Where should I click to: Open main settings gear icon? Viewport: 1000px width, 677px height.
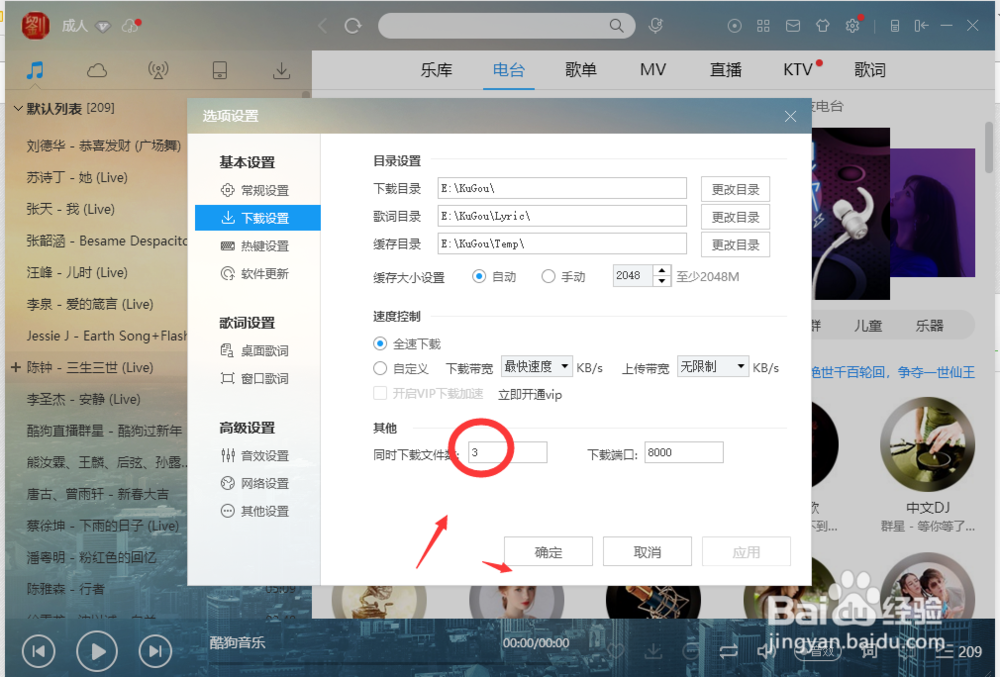[x=852, y=26]
